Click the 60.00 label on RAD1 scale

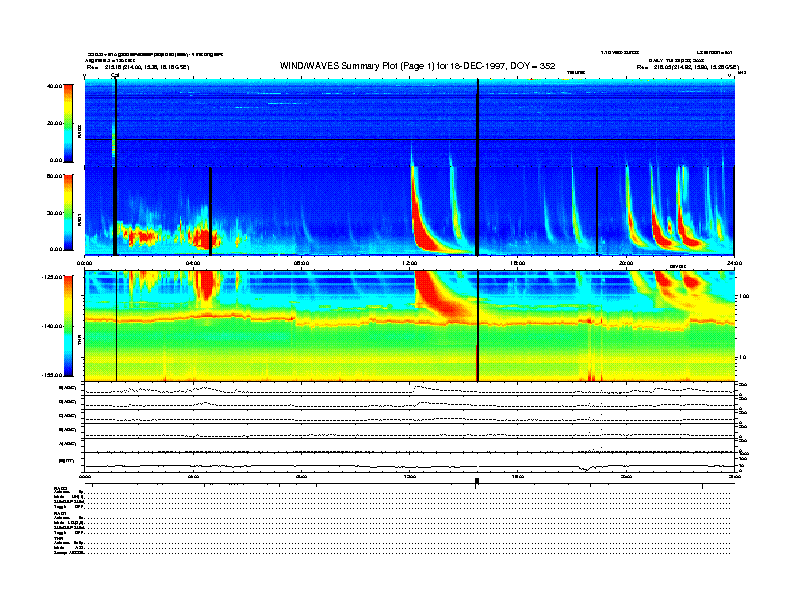click(54, 176)
